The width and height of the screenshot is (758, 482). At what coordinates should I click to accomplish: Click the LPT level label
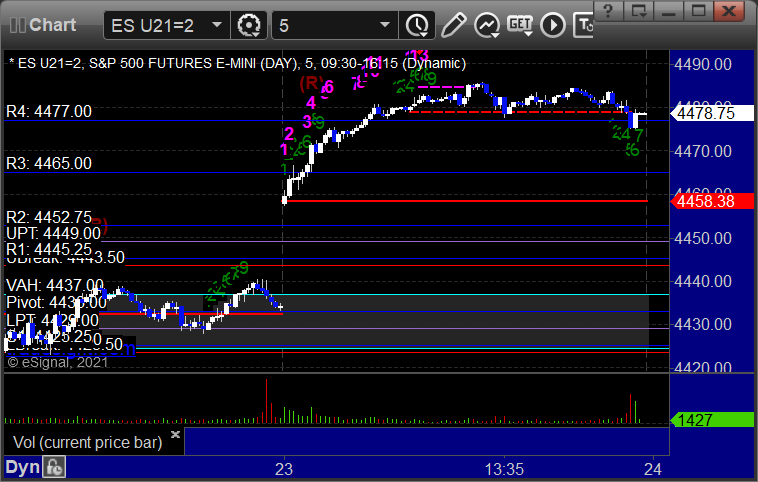[x=52, y=321]
